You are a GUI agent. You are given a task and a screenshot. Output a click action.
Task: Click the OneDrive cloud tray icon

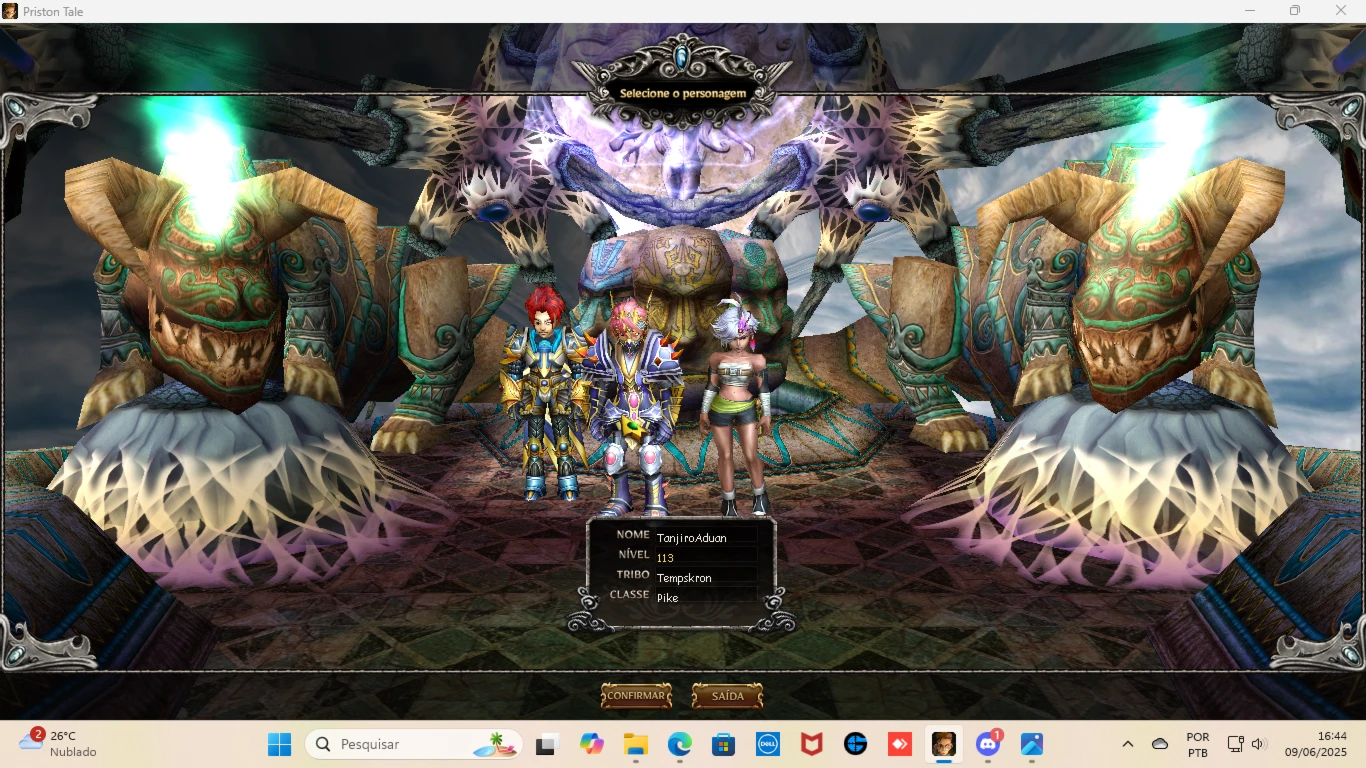[x=1160, y=744]
